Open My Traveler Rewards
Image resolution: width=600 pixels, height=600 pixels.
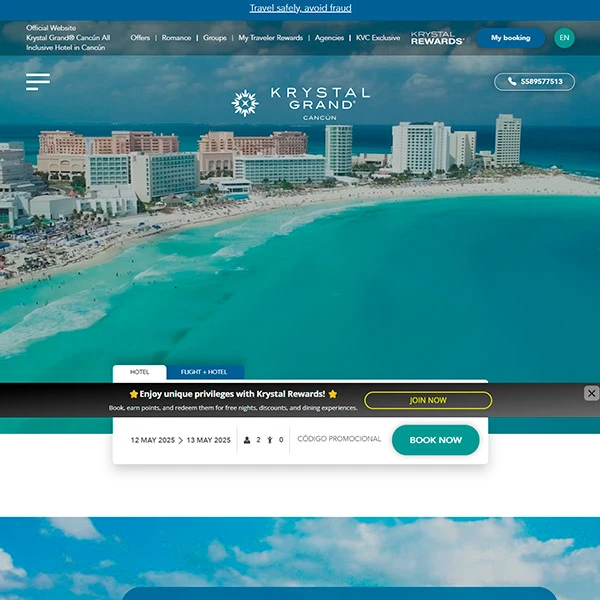click(271, 38)
